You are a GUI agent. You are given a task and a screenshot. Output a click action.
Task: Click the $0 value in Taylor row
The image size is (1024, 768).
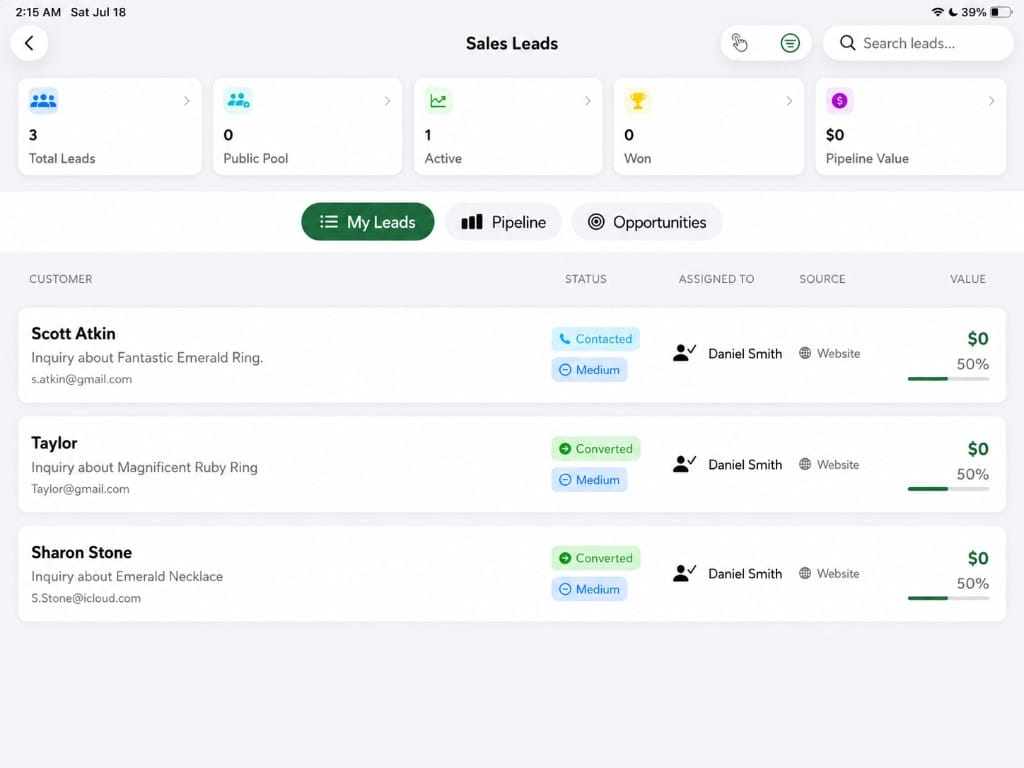coord(978,449)
